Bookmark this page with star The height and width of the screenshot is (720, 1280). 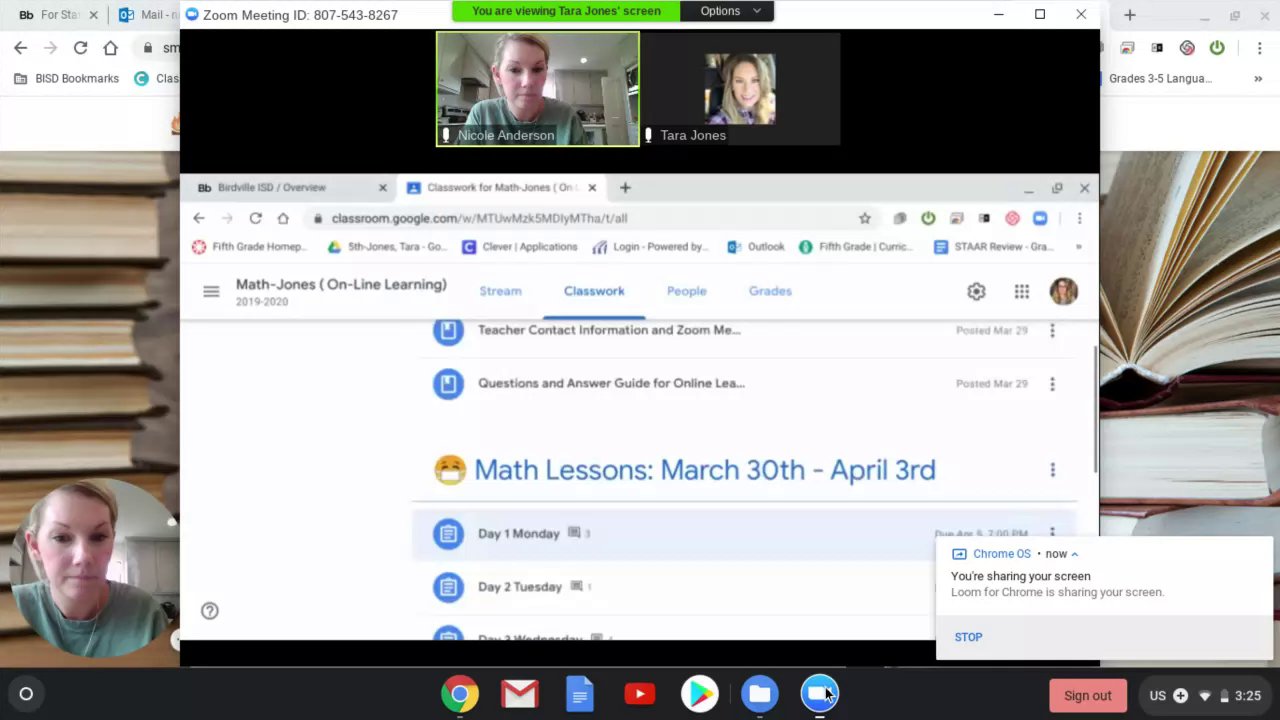tap(865, 218)
